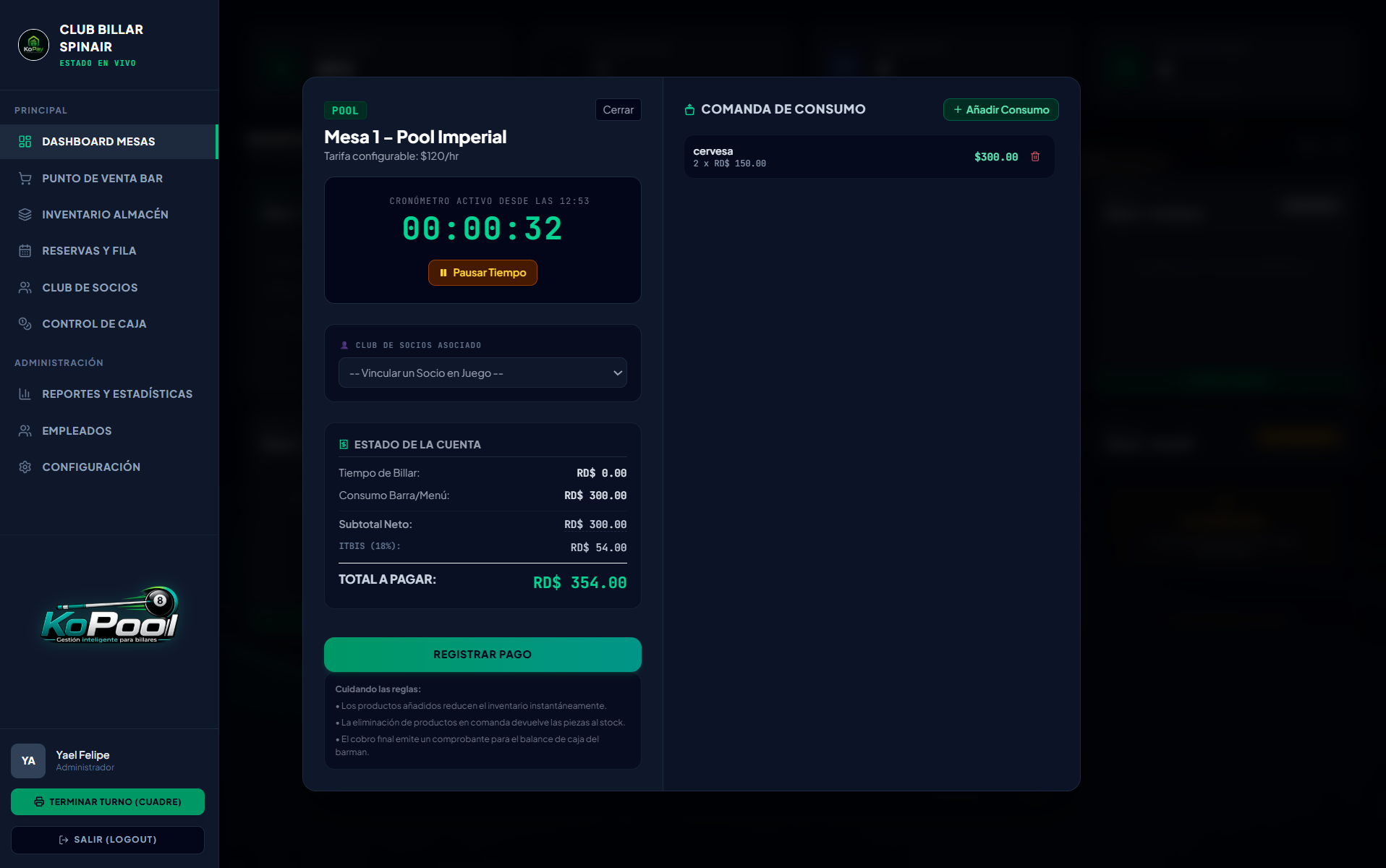Open Club de Socios menu item
Screen dimensions: 1386x868
point(109,287)
